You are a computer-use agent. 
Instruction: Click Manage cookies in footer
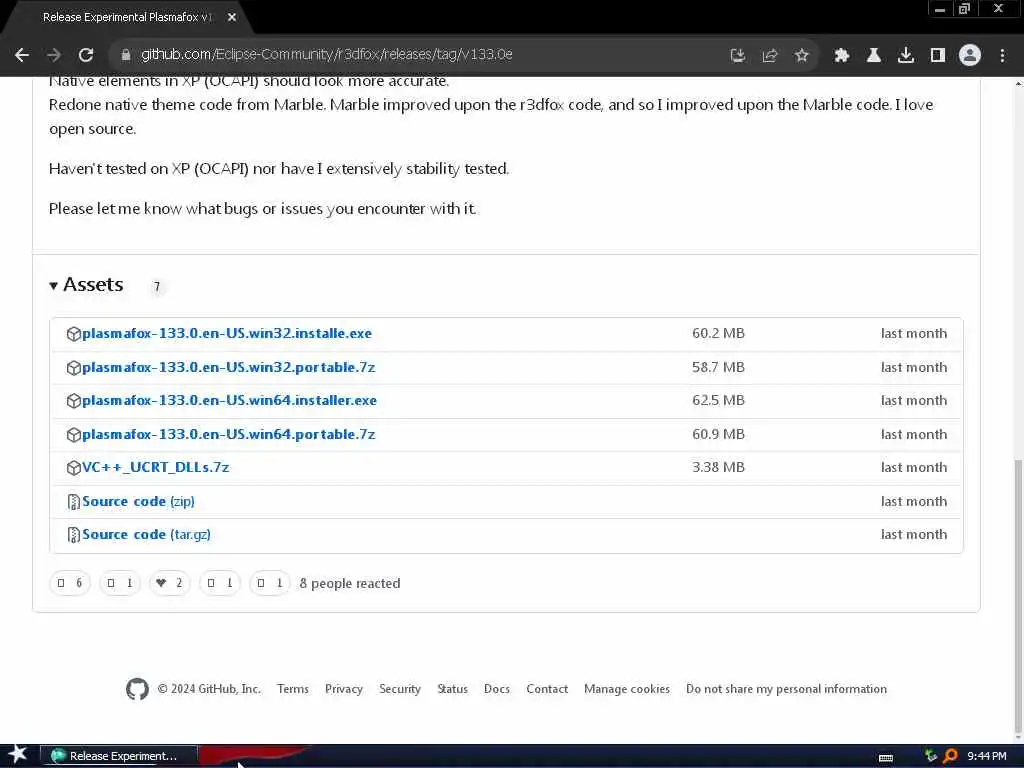coord(626,689)
